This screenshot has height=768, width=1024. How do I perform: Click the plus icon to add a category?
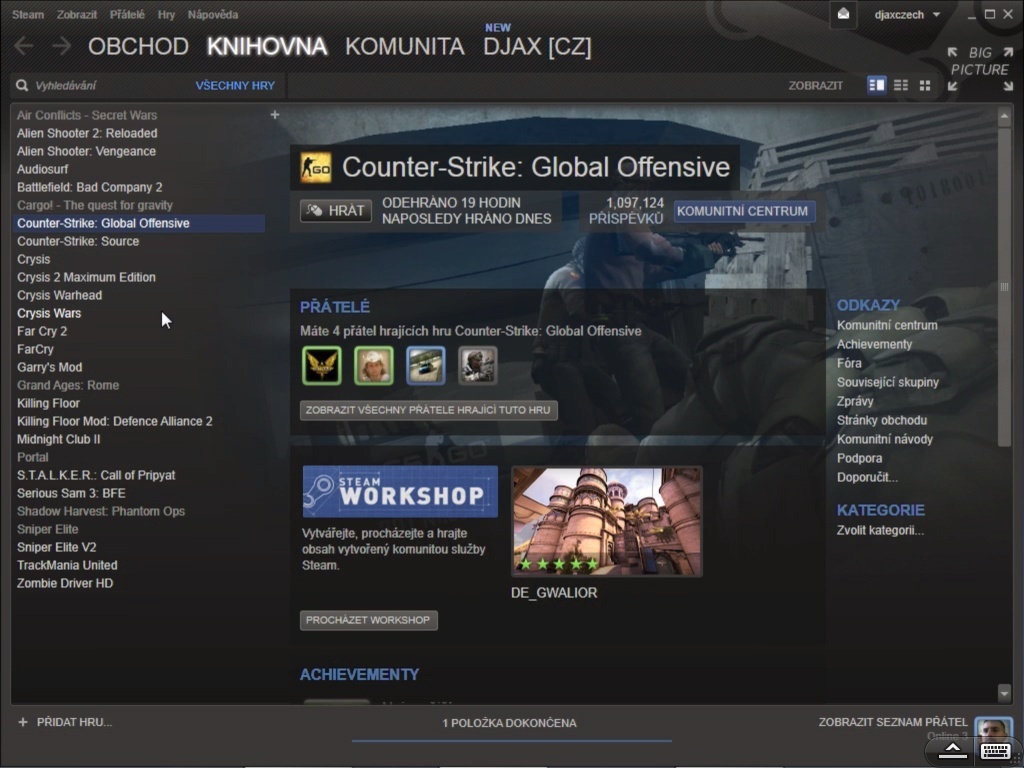coord(275,115)
